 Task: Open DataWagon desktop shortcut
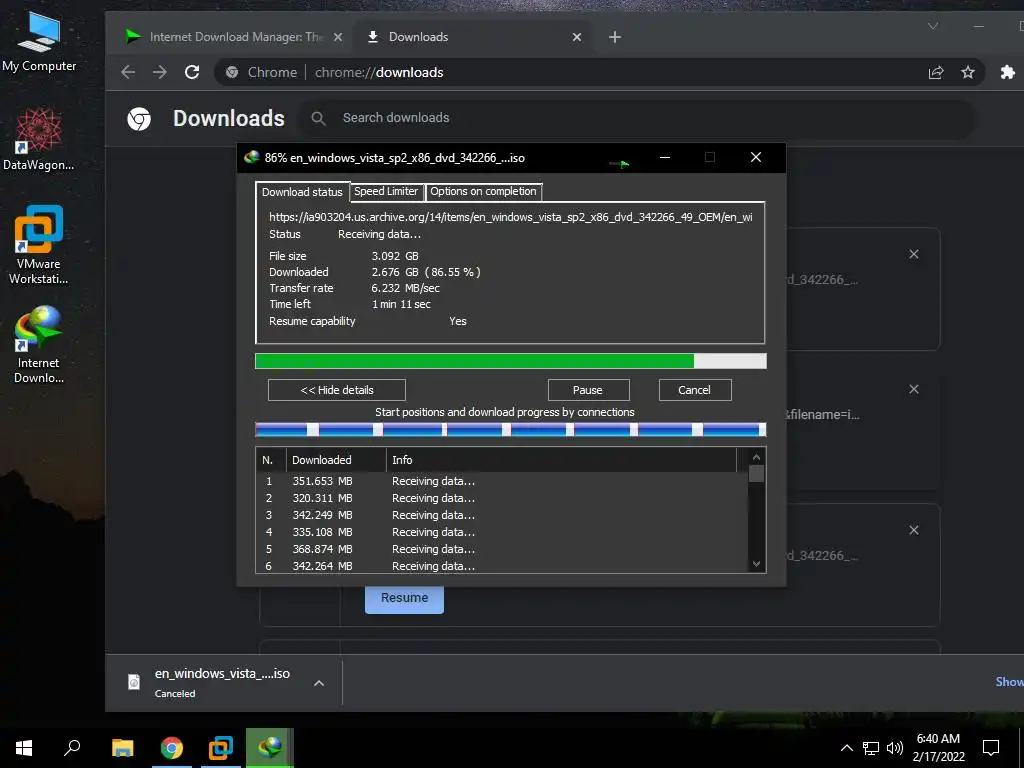point(39,140)
